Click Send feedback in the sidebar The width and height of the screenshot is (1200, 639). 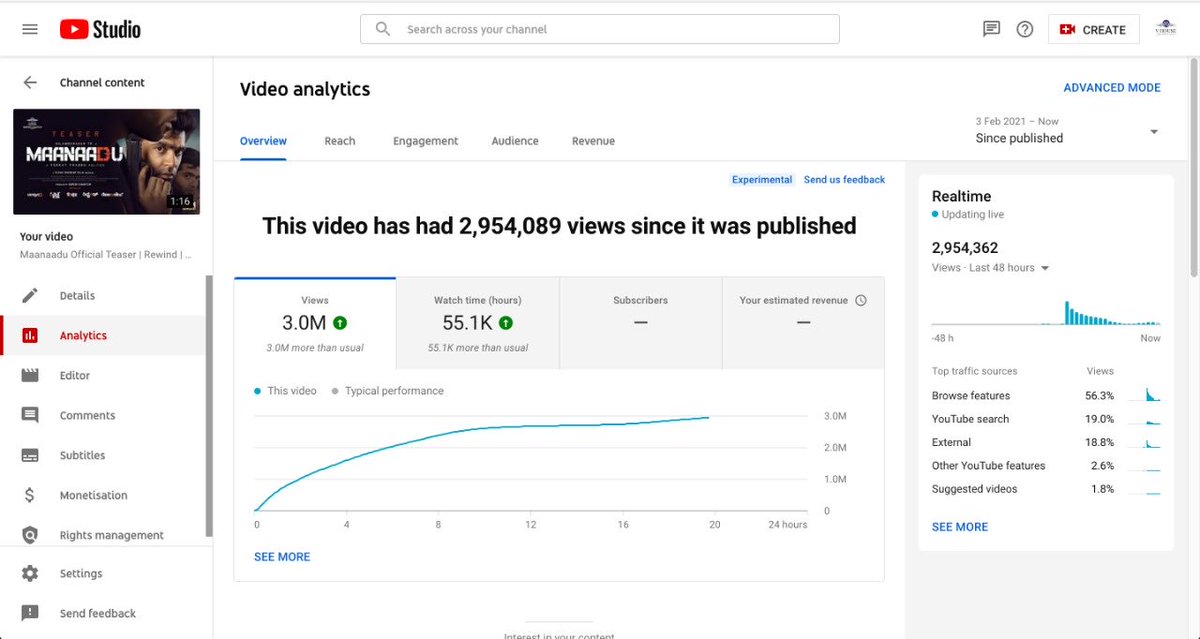[x=106, y=613]
